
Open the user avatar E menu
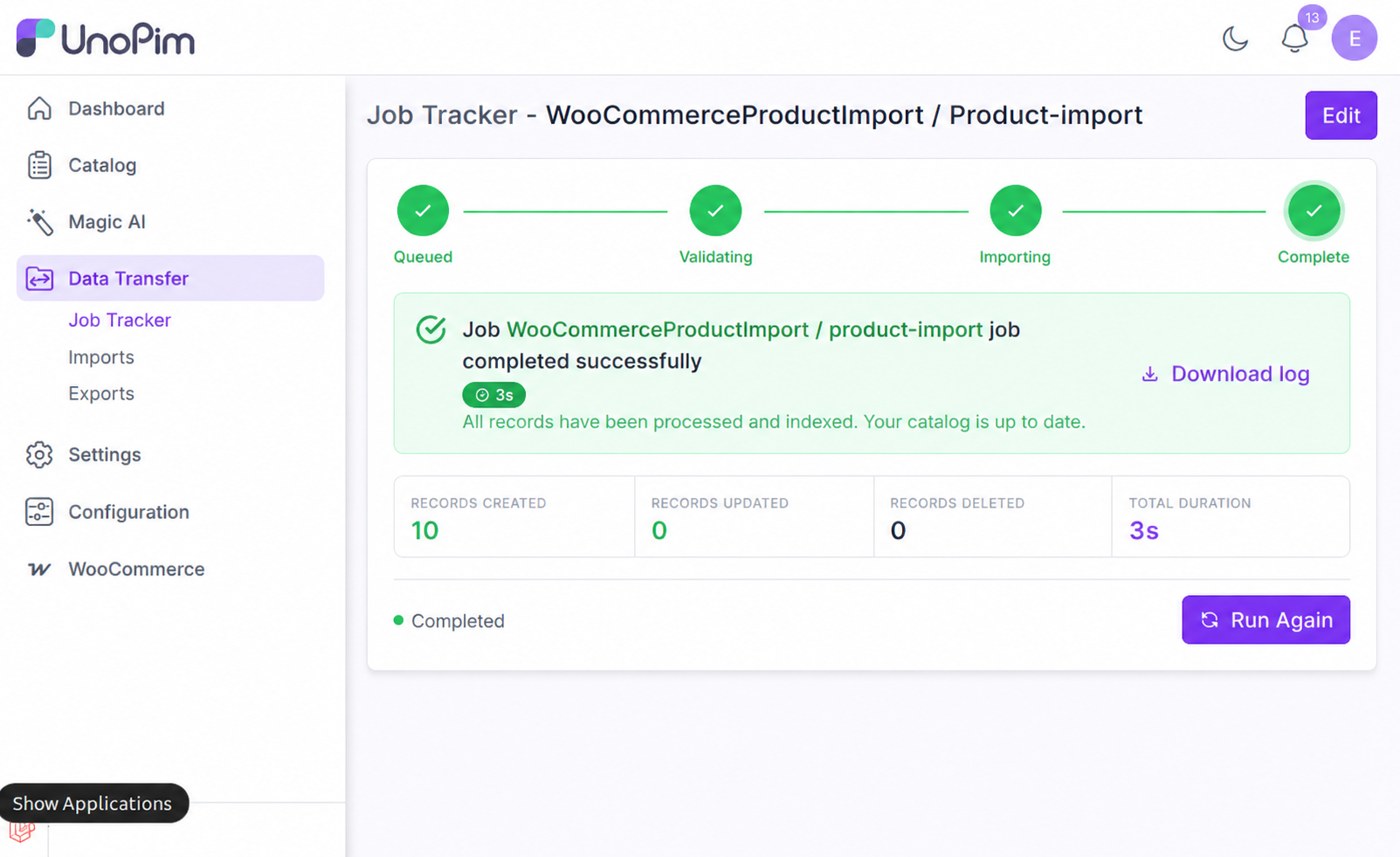(1354, 38)
